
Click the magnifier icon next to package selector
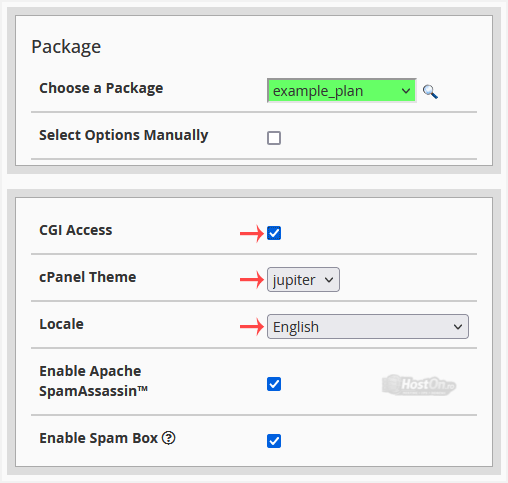[x=430, y=92]
